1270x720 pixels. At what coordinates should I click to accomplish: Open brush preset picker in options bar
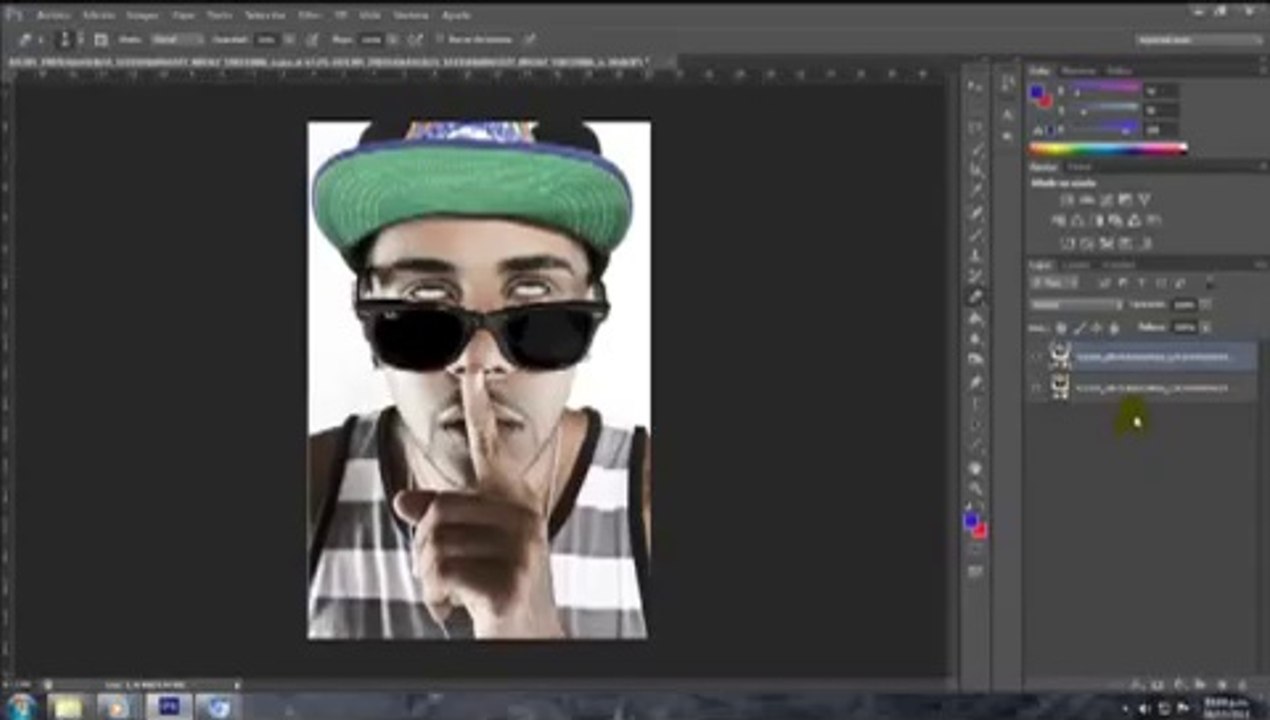pyautogui.click(x=65, y=39)
